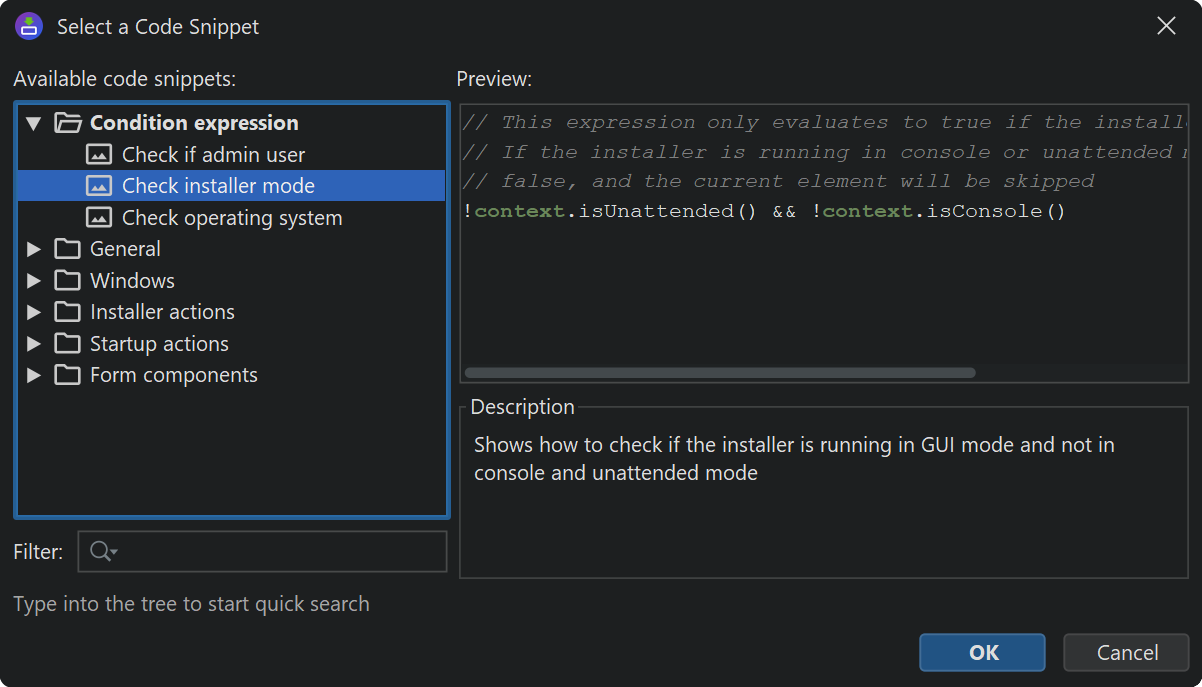Select the Check if admin user snippet

213,155
